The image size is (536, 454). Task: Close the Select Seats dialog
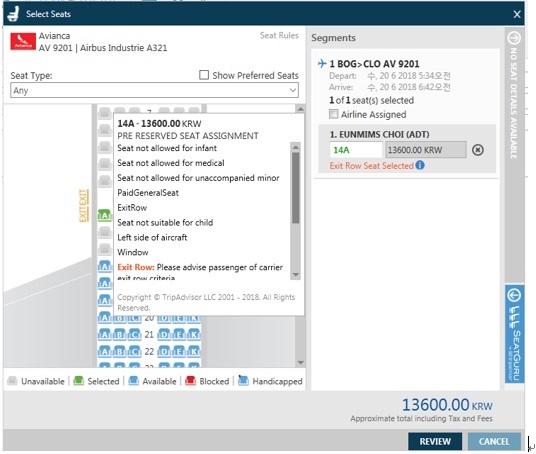517,14
